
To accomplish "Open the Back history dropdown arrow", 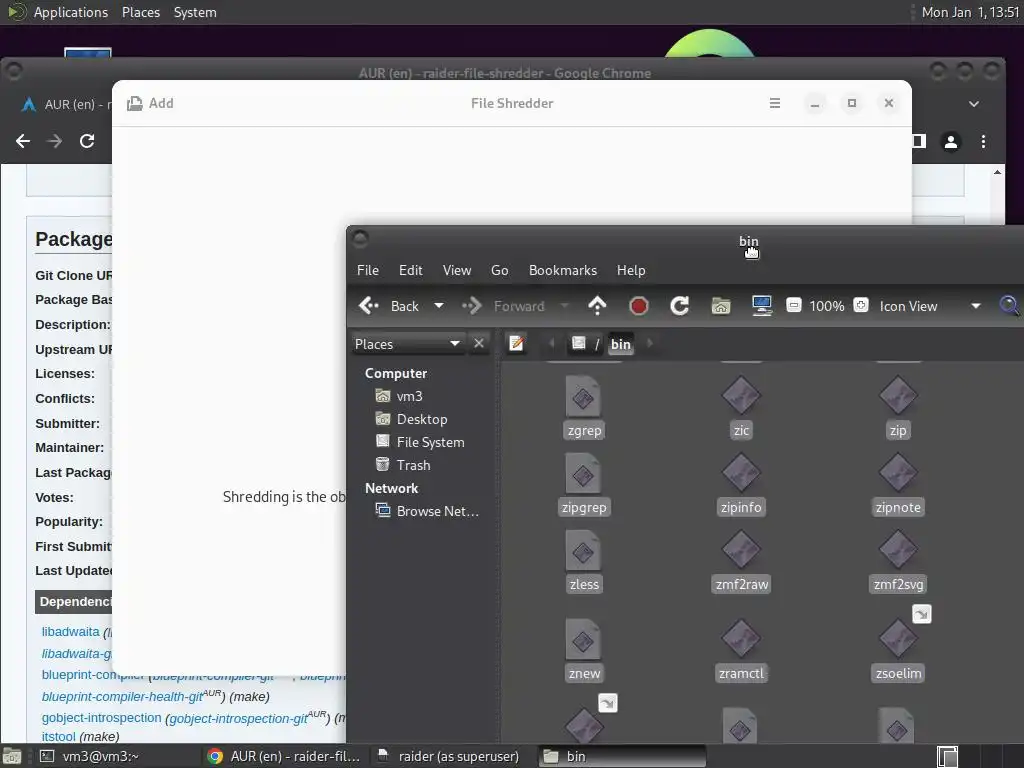I will pos(439,306).
